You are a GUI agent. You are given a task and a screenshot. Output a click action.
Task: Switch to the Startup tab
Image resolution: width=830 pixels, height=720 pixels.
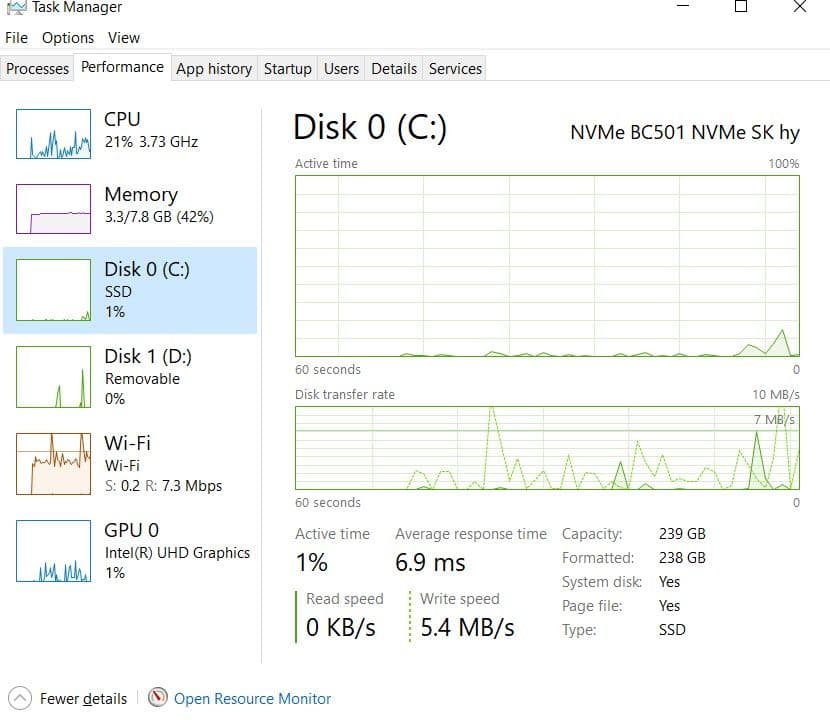287,68
